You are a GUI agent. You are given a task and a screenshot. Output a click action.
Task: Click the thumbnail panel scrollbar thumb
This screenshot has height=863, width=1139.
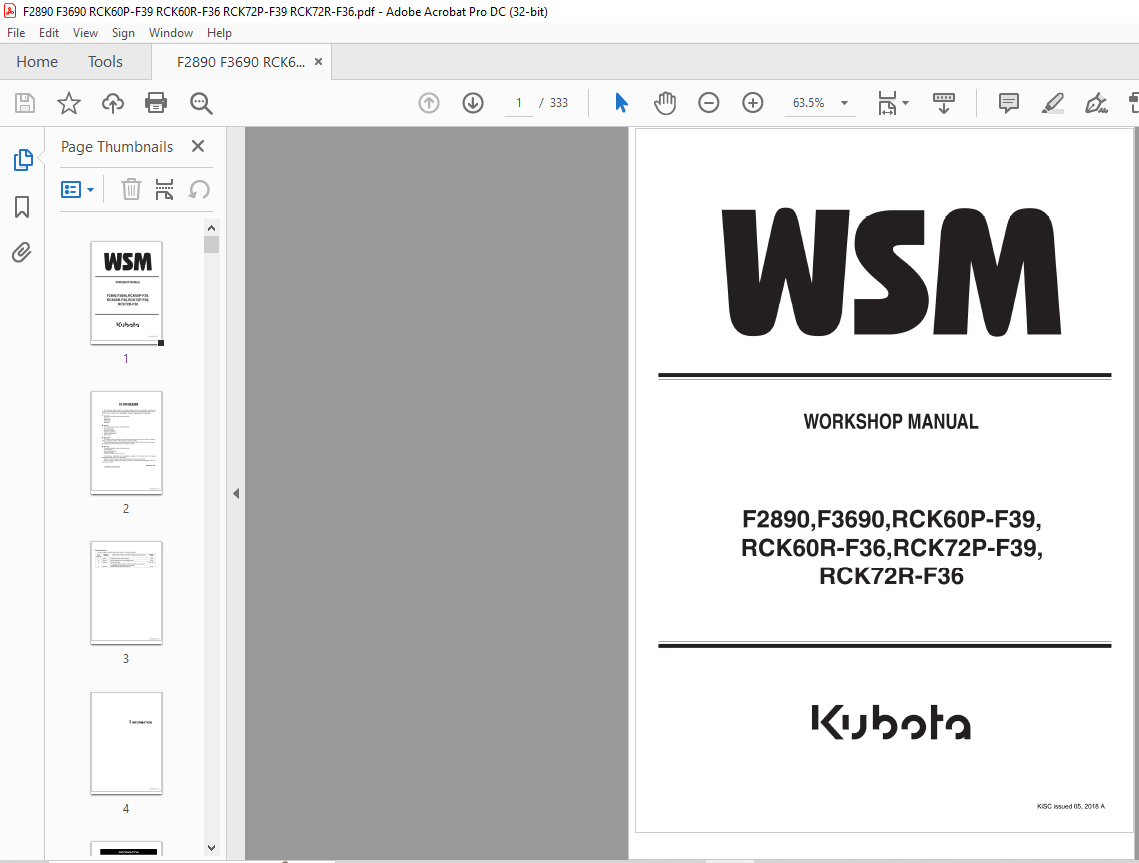pyautogui.click(x=211, y=244)
